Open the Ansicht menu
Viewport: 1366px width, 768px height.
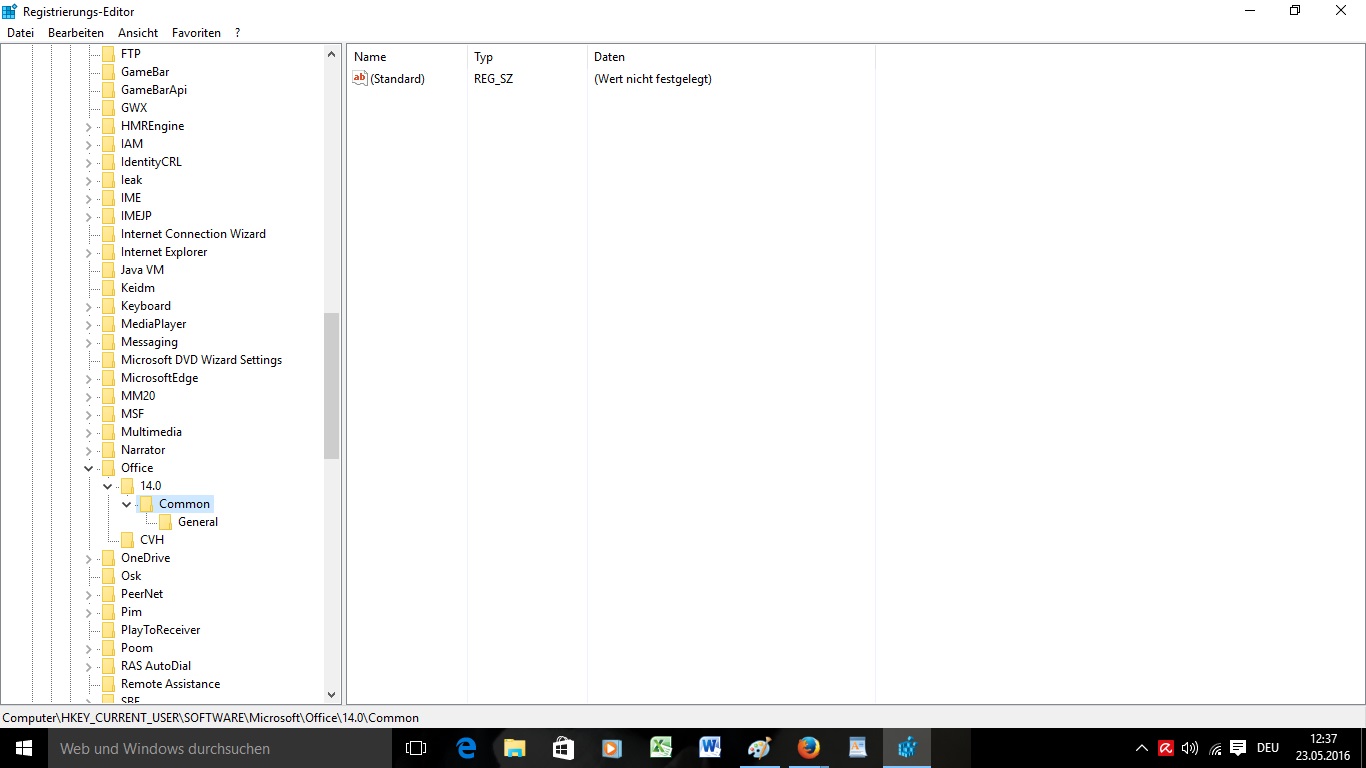(x=138, y=33)
